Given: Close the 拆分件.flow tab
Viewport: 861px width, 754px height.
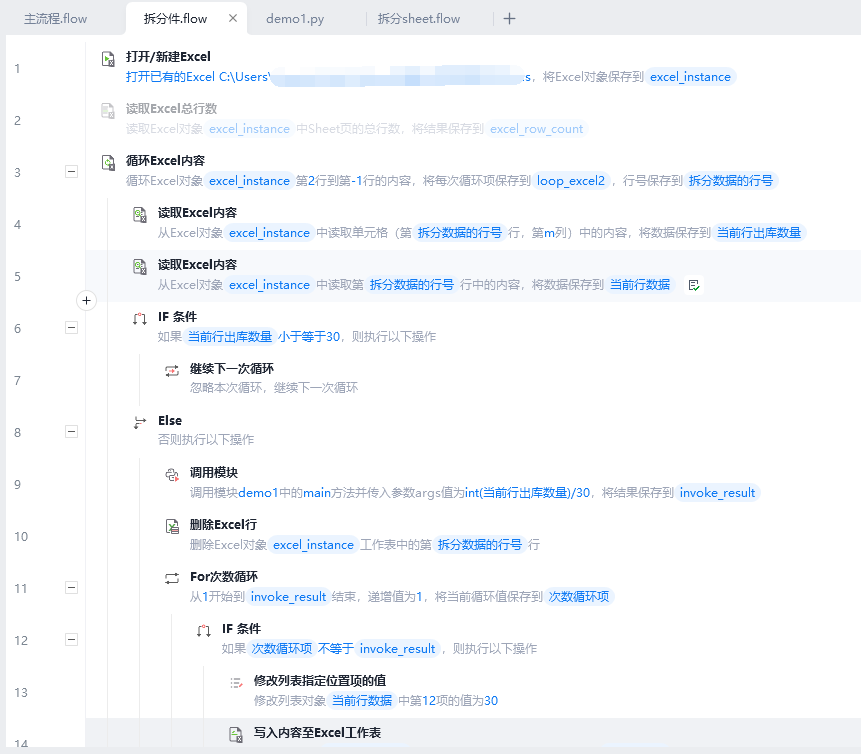Looking at the screenshot, I should pos(233,18).
